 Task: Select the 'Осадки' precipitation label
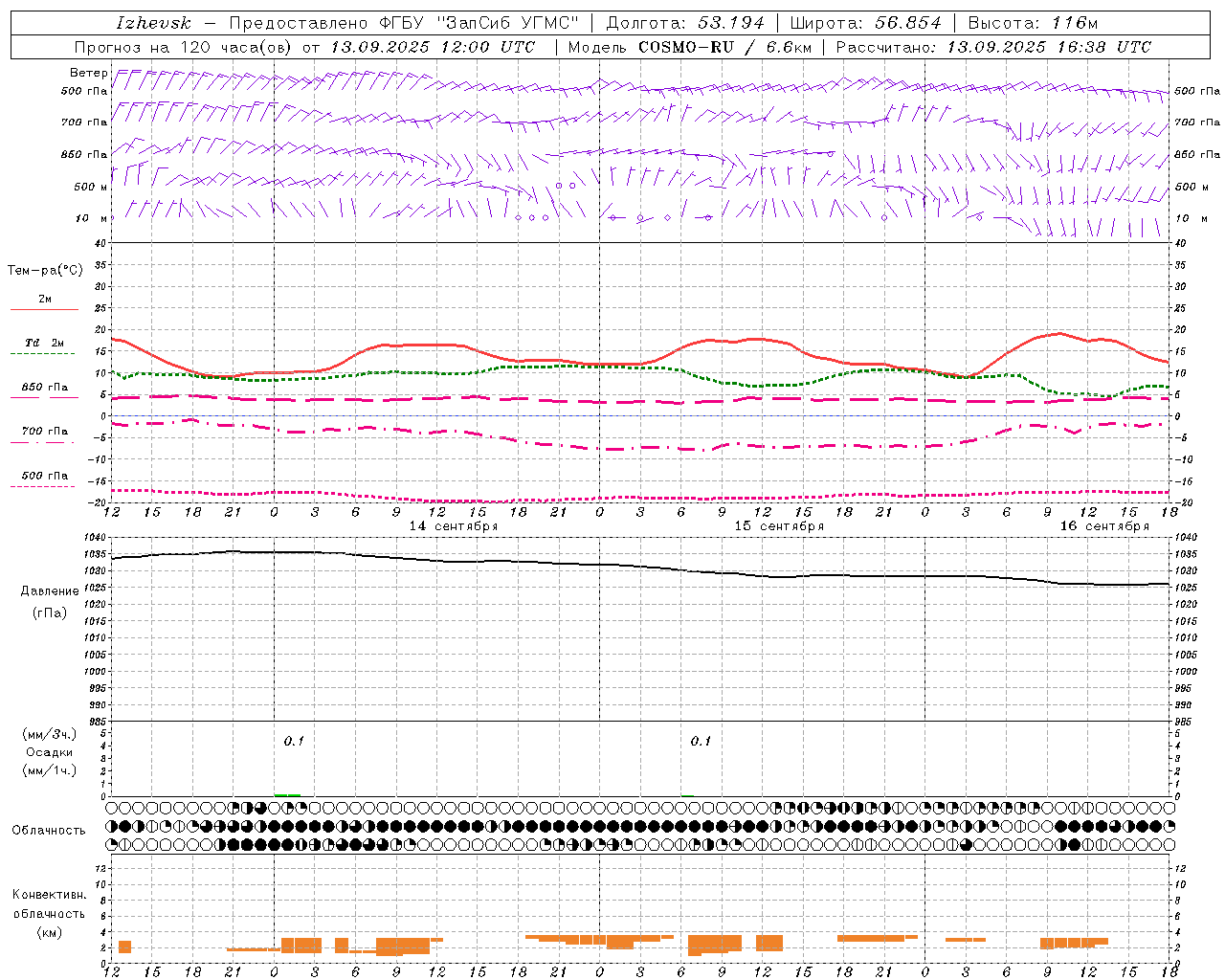(x=50, y=752)
